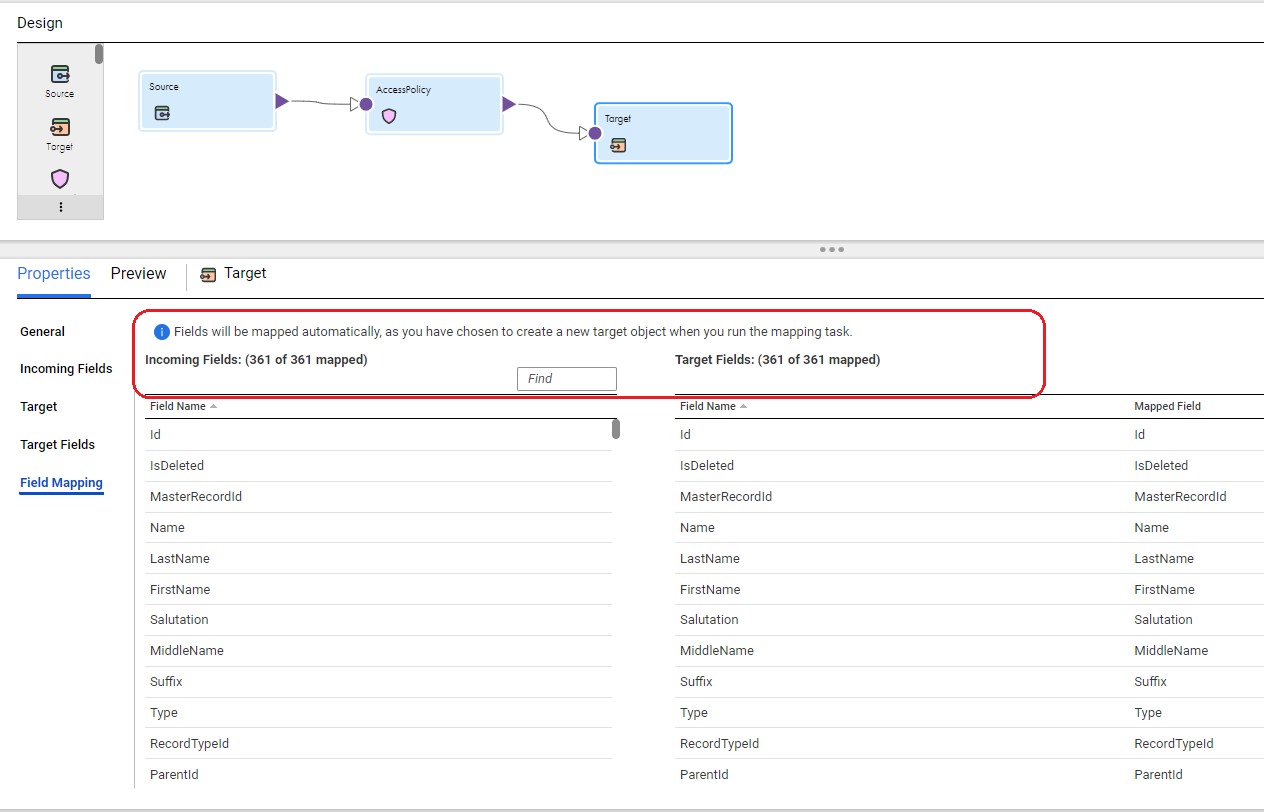
Task: Click the info icon beside mapping message
Action: (162, 332)
